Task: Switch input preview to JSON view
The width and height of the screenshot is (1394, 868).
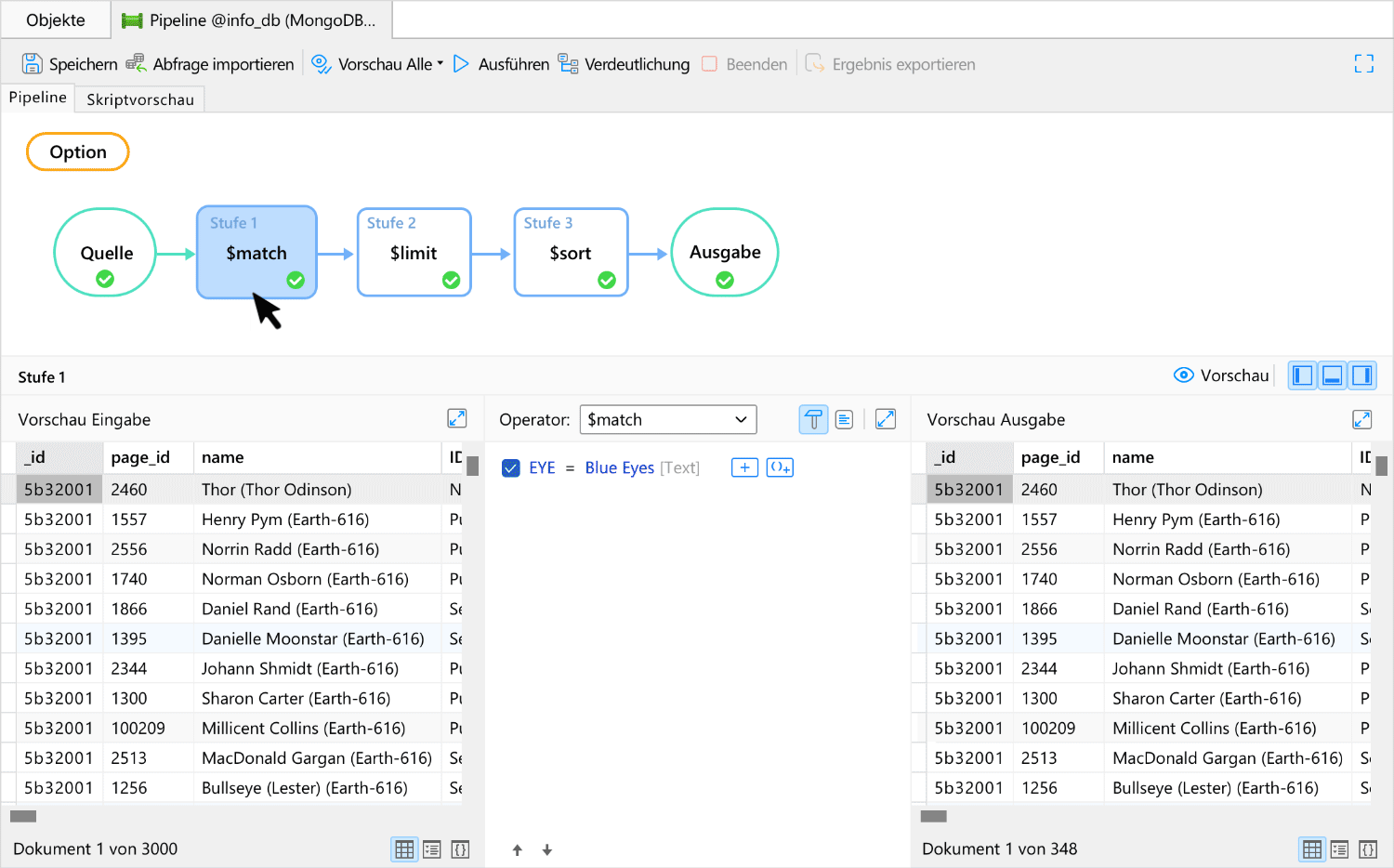Action: (x=460, y=849)
